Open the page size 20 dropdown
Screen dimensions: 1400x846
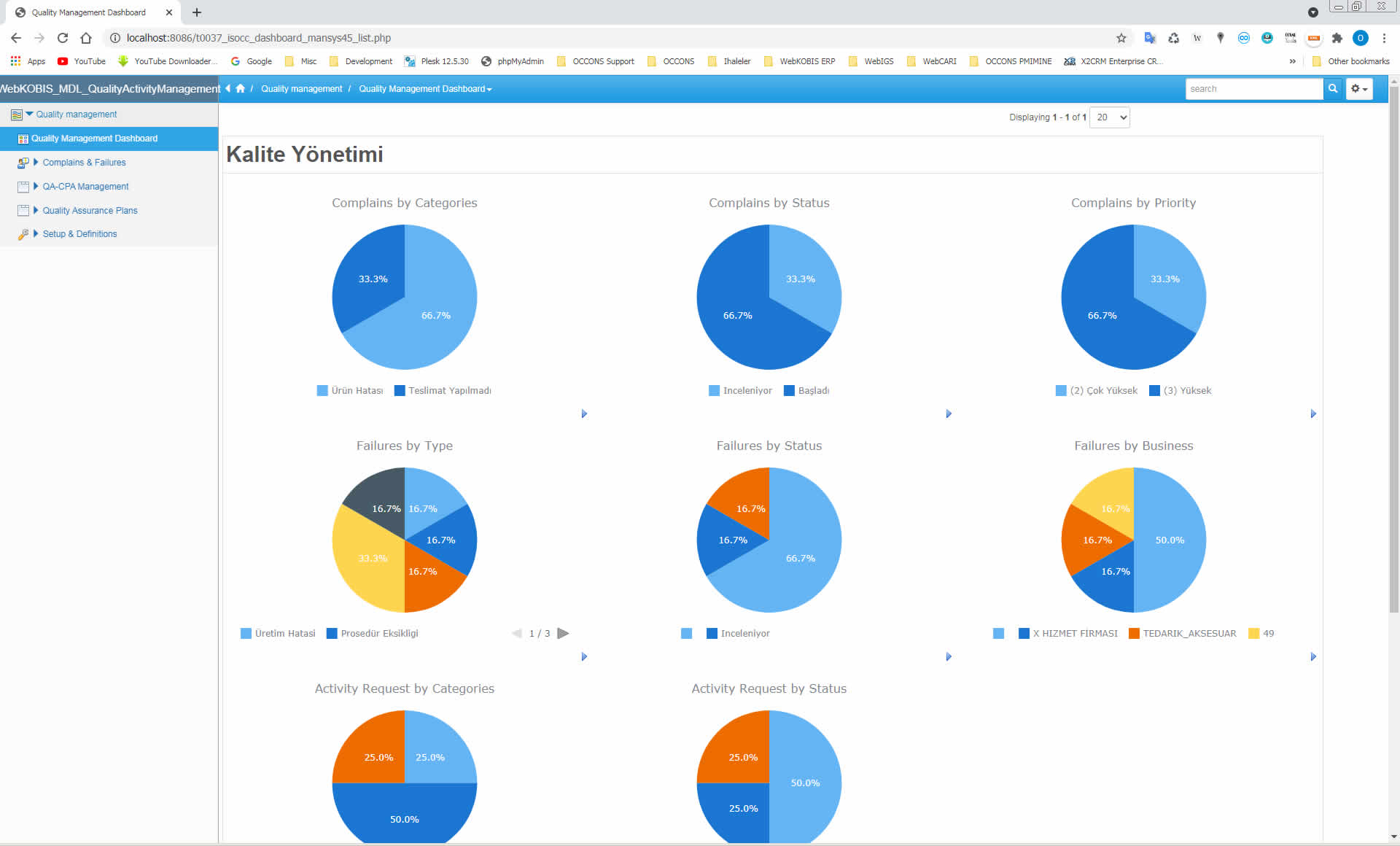(x=1110, y=117)
